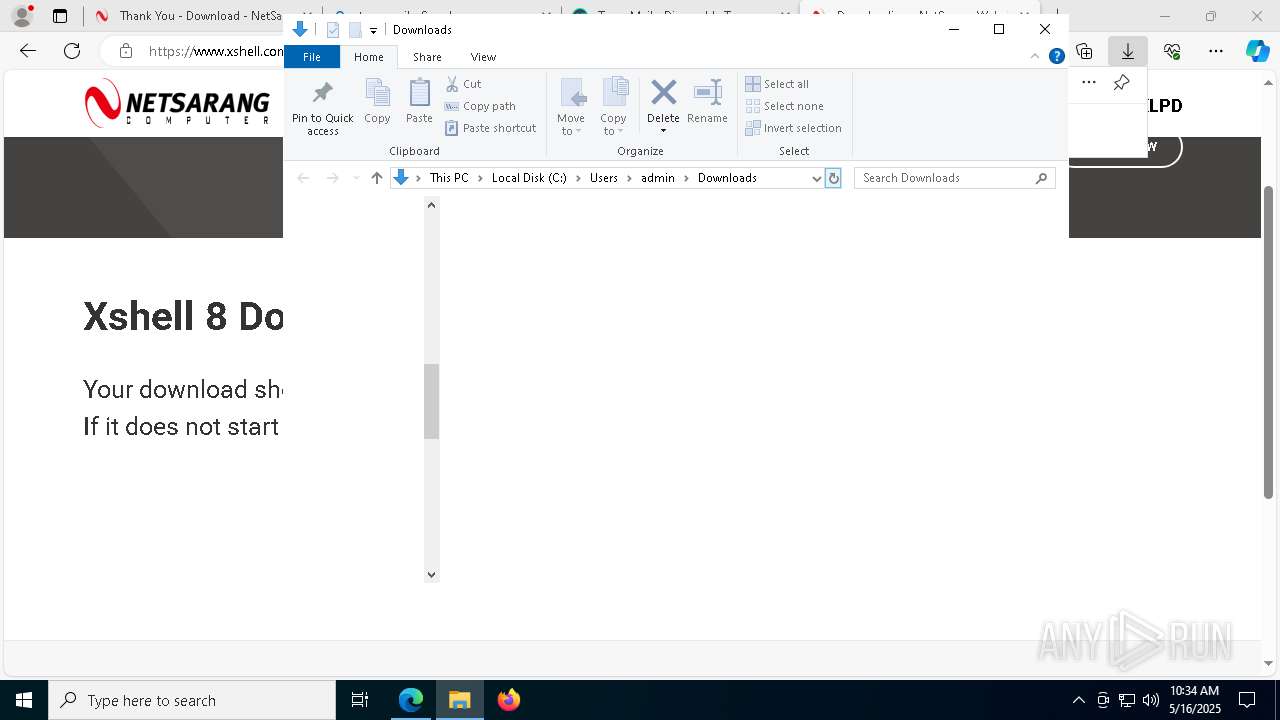Click the Copy icon in Clipboard group
Screen dimensions: 1280x720
click(x=377, y=101)
